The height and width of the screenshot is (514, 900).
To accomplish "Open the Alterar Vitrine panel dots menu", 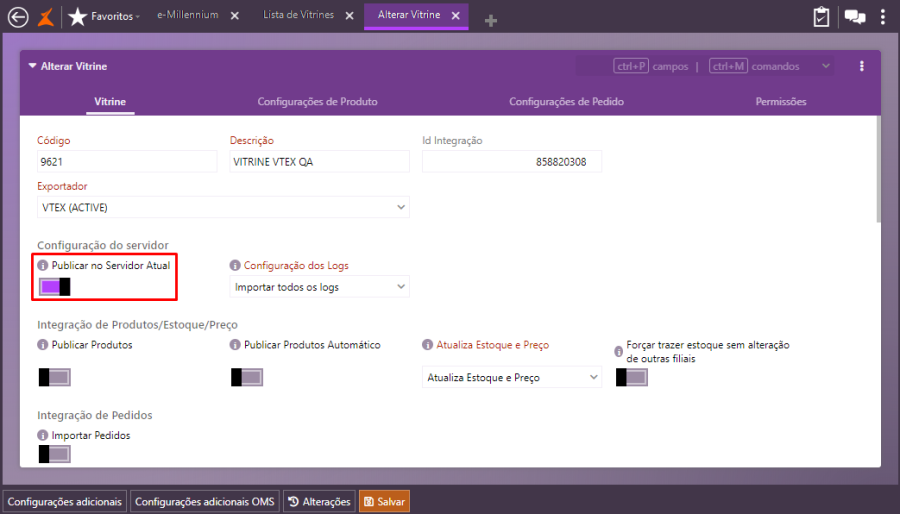I will [x=862, y=66].
